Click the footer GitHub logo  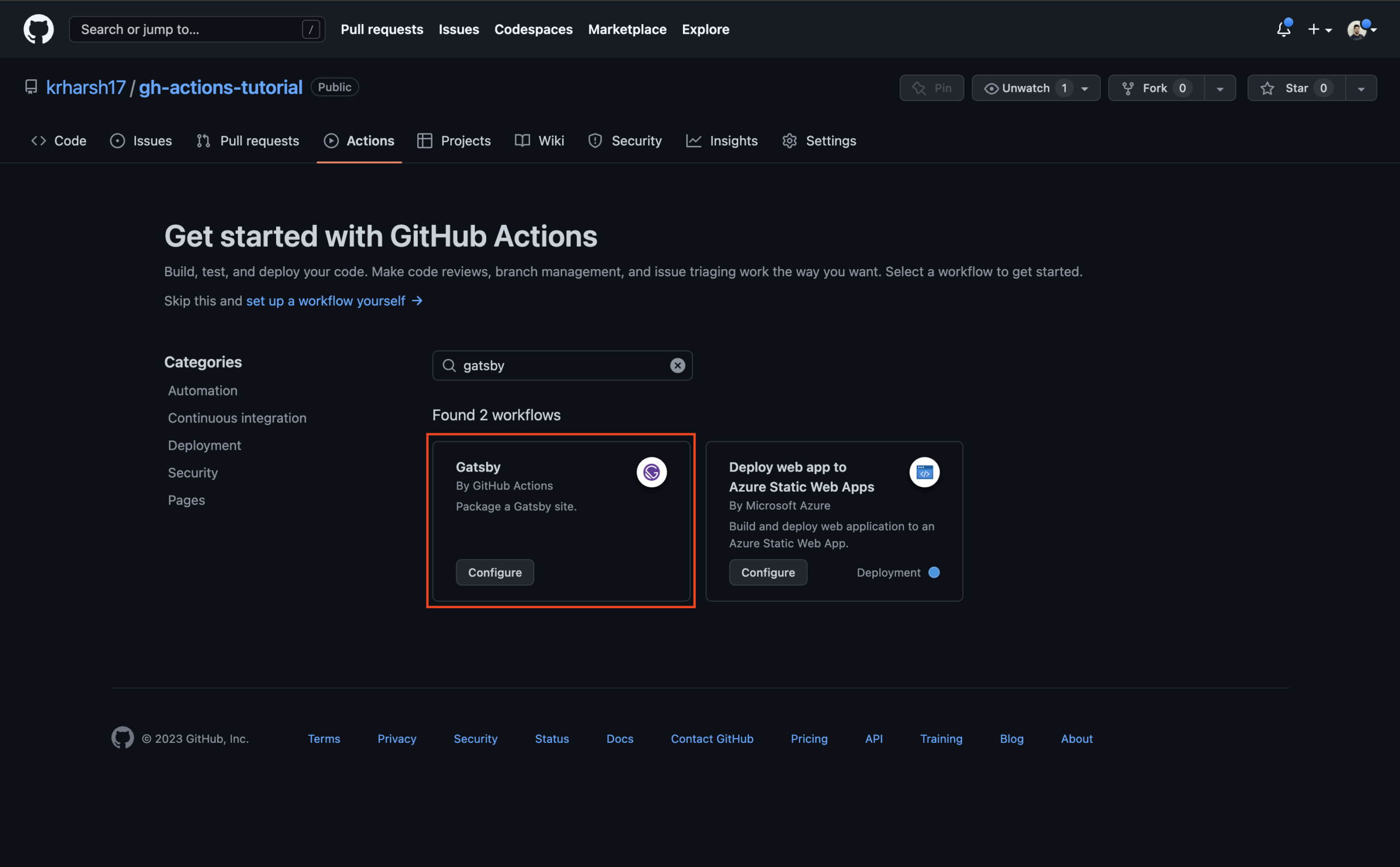click(122, 738)
